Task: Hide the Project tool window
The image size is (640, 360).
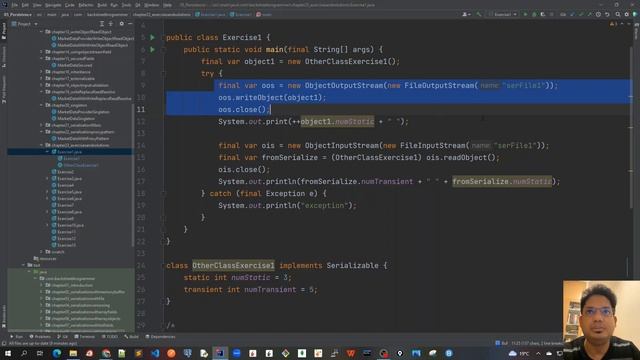Action: pyautogui.click(x=130, y=24)
